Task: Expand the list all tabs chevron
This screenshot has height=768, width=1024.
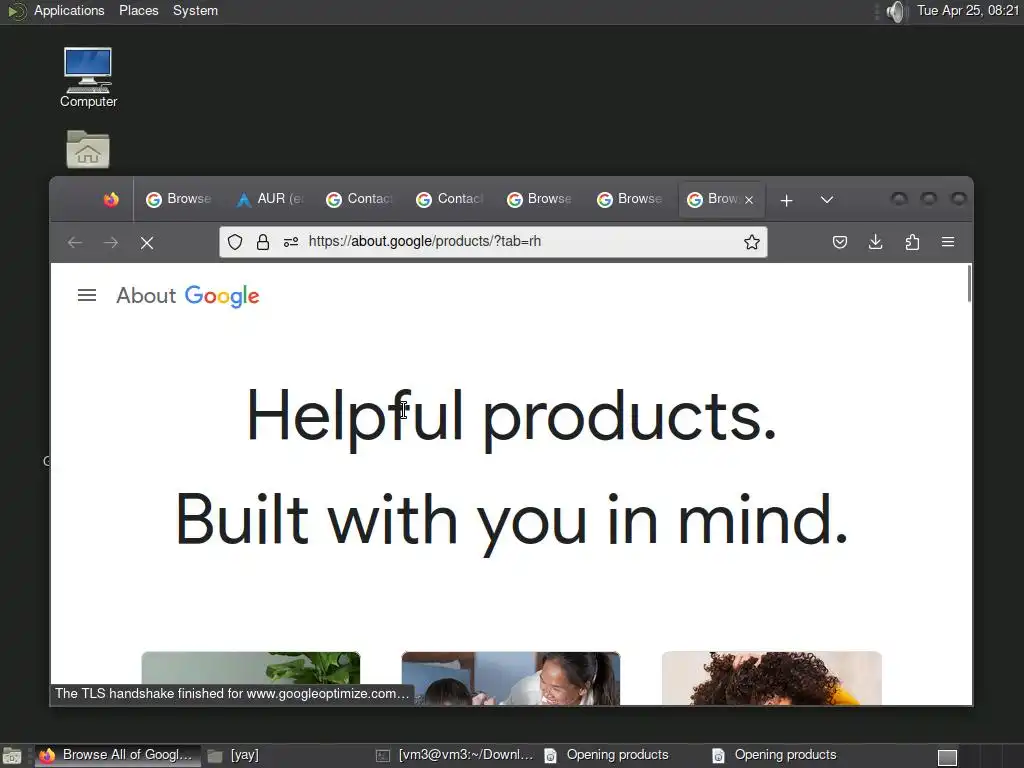Action: [827, 200]
